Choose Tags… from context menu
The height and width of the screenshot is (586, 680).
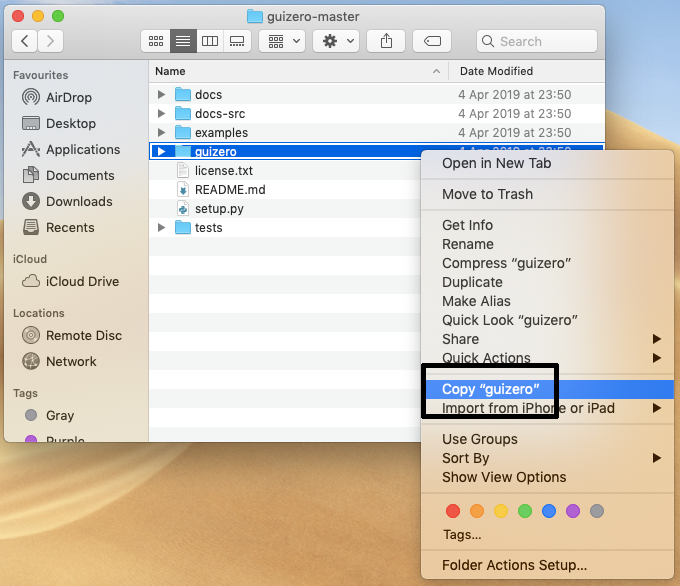click(462, 534)
